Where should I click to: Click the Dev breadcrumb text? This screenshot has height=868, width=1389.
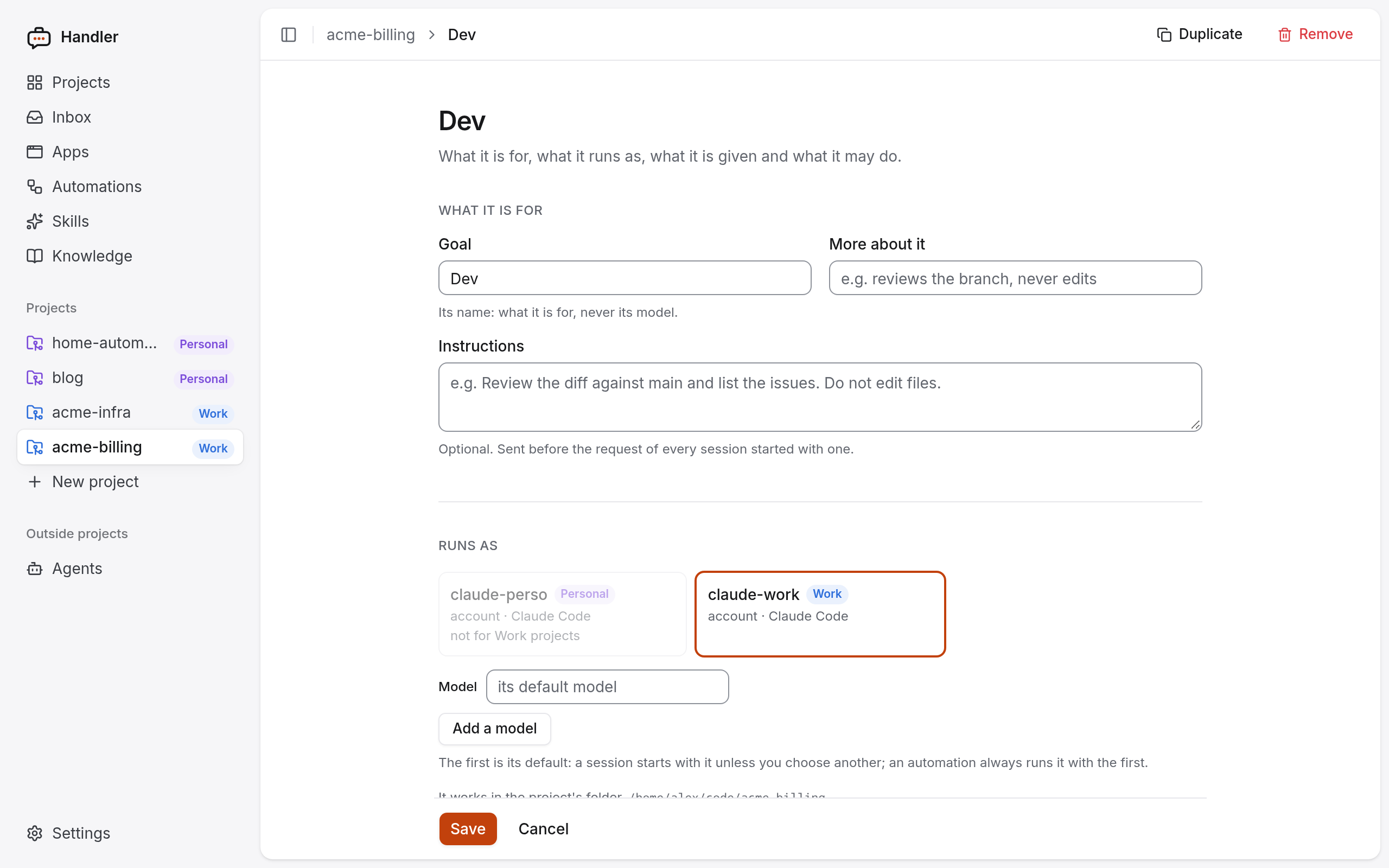(462, 35)
